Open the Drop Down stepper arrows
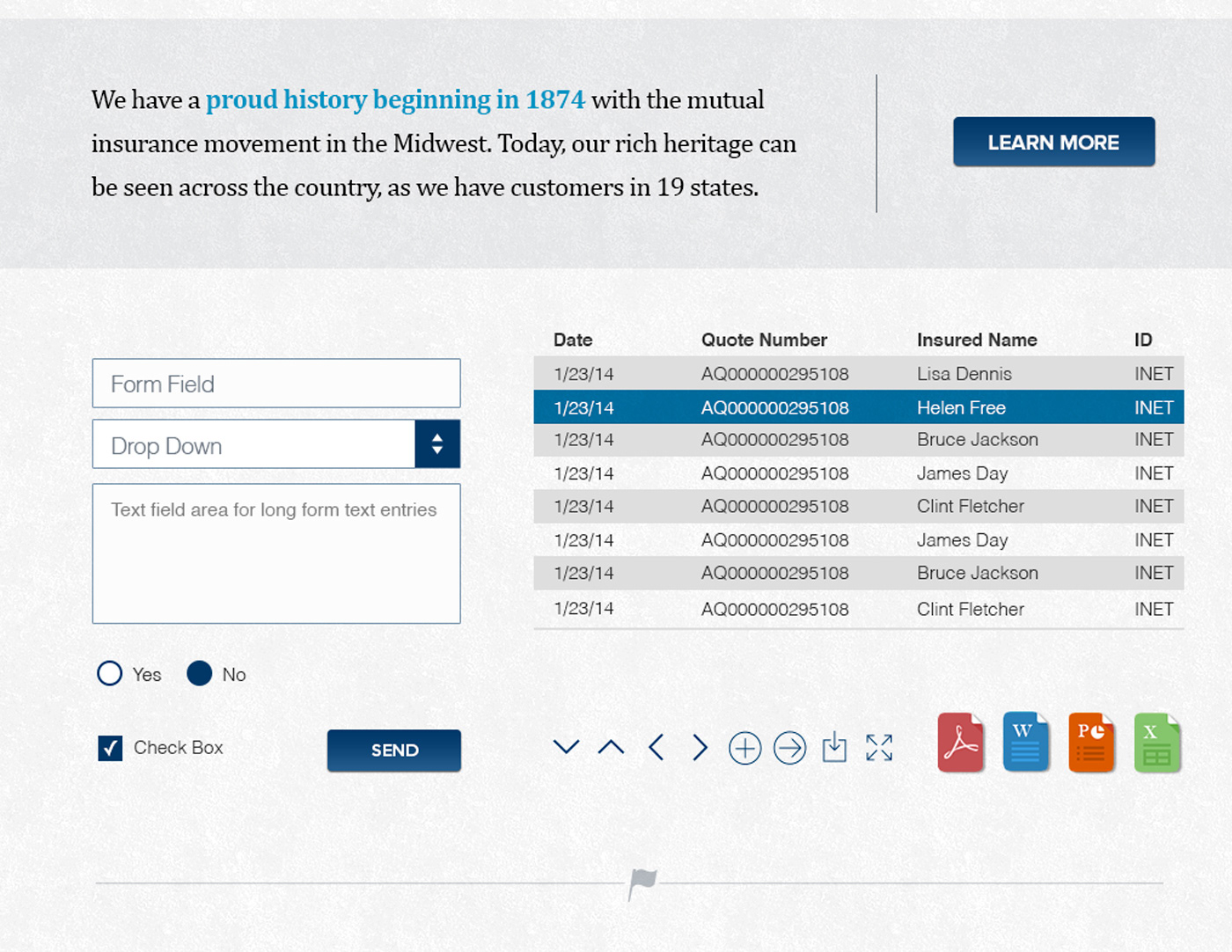1232x952 pixels. pos(437,444)
